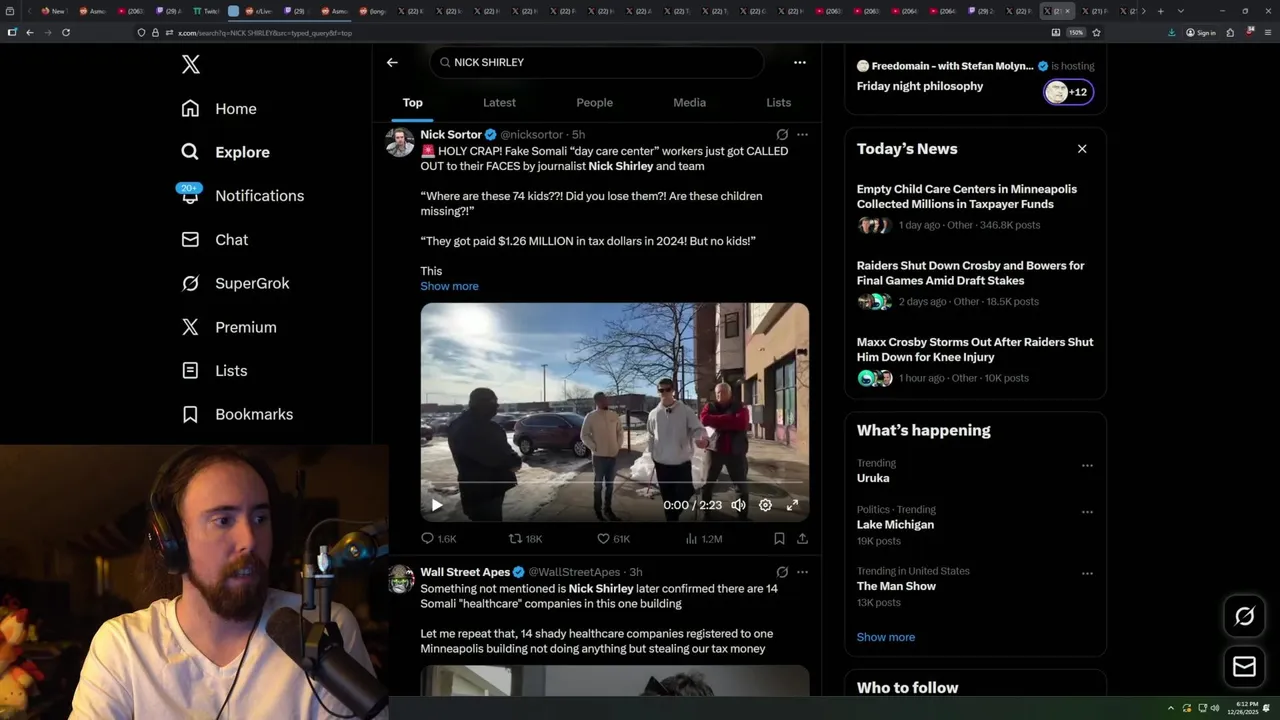
Task: Open Maxx Crosby Storms Out story
Action: (x=975, y=349)
